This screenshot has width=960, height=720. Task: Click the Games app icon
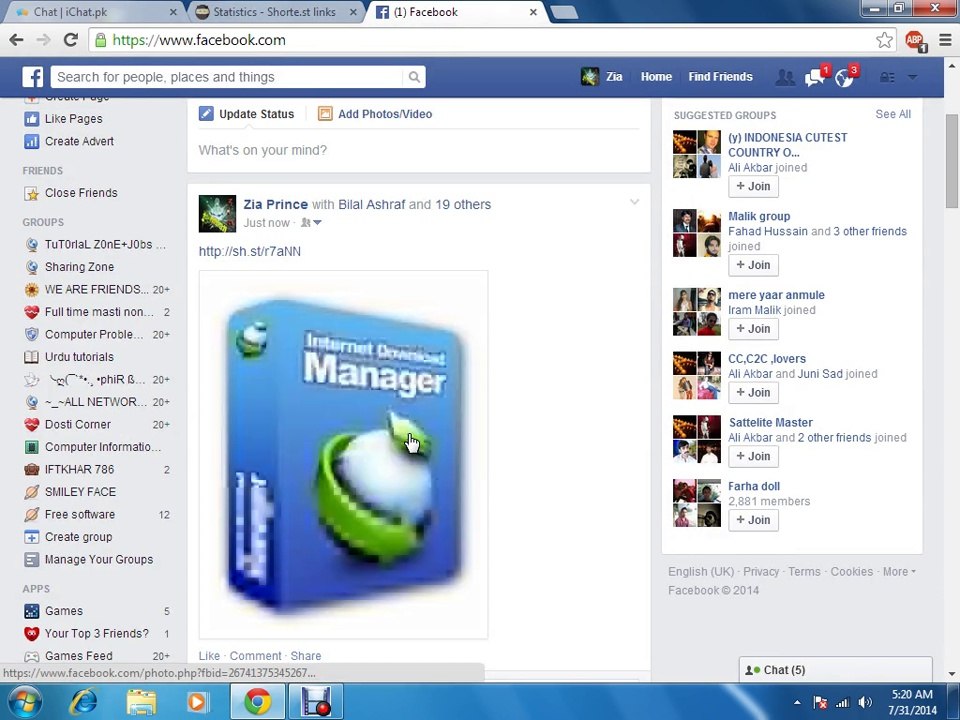[31, 611]
